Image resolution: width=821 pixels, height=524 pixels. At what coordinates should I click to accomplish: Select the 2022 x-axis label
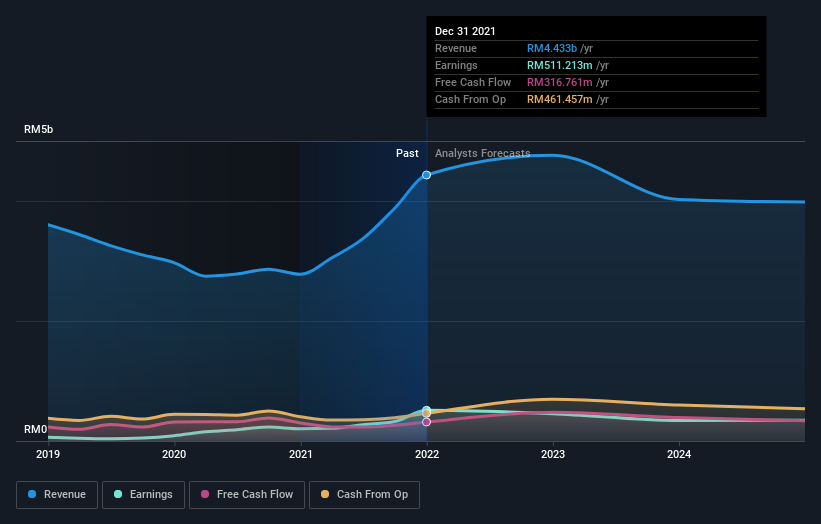pyautogui.click(x=427, y=454)
